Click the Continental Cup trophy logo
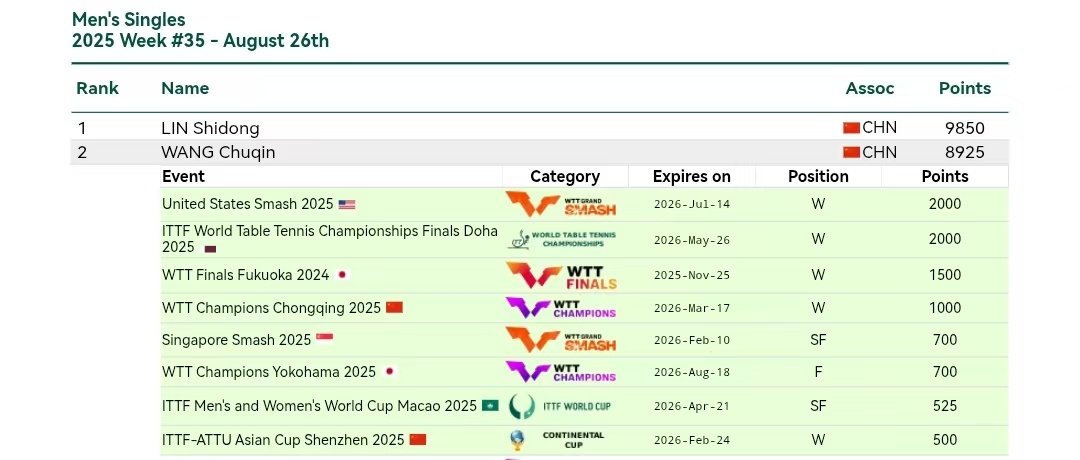Screen dimensions: 1080x460 tap(557, 440)
